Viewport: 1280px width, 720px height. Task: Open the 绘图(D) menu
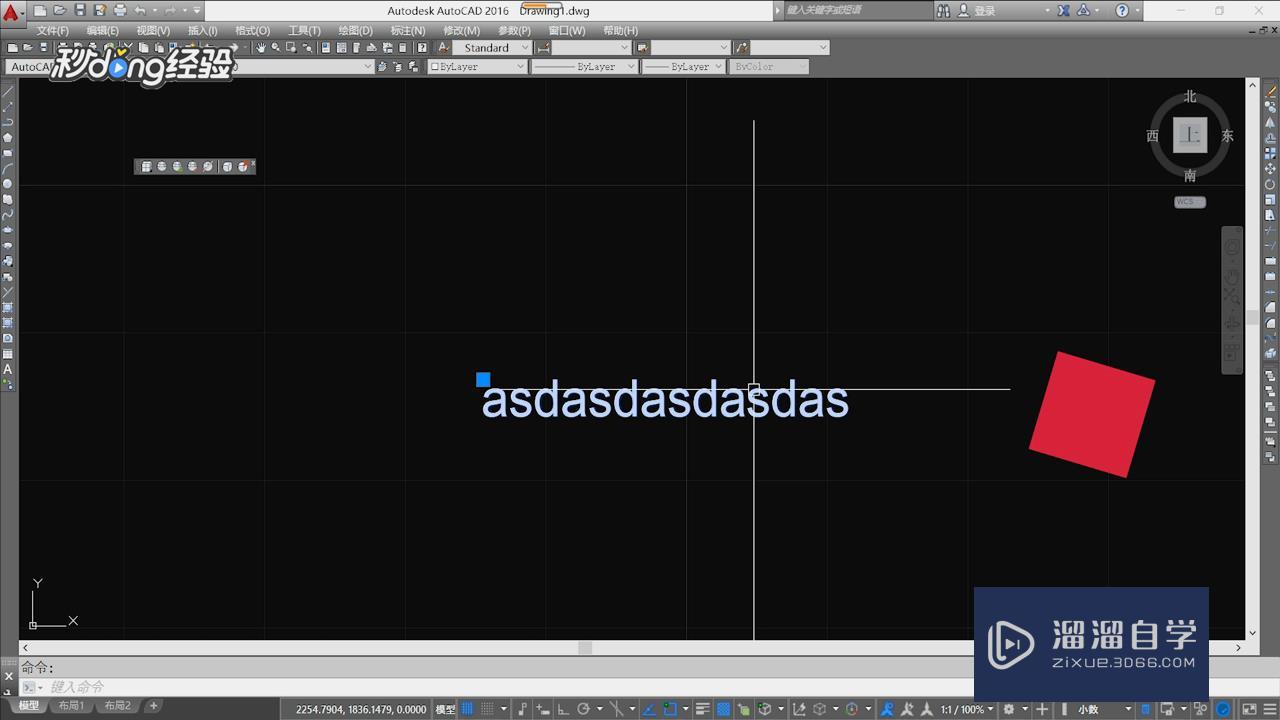[355, 31]
